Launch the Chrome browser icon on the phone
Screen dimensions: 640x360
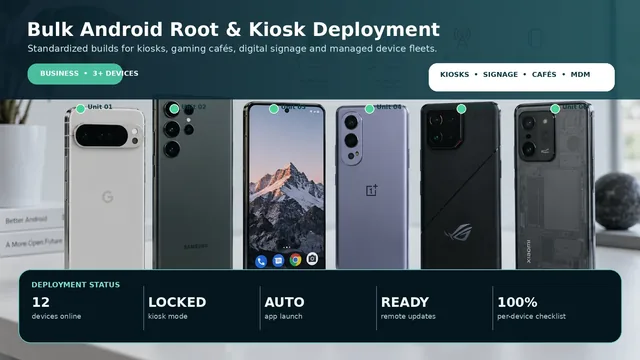[x=295, y=260]
